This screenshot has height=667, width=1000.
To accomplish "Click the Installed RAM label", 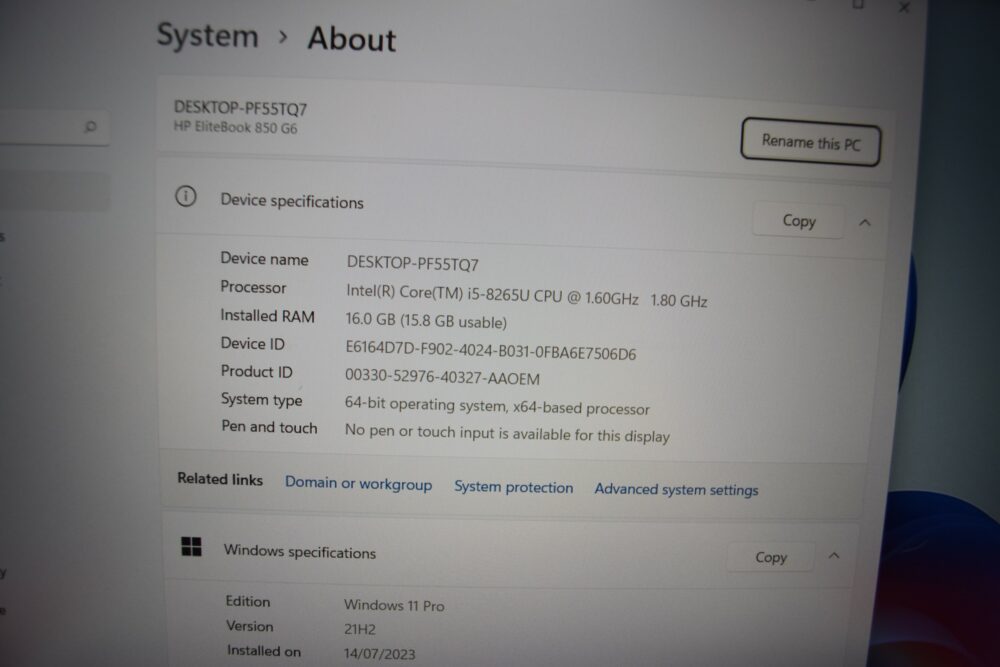I will (x=267, y=315).
